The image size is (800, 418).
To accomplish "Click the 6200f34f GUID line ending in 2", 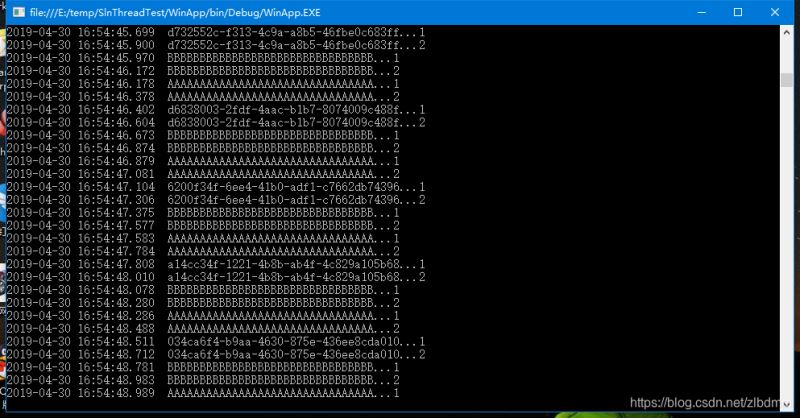I will (215, 200).
